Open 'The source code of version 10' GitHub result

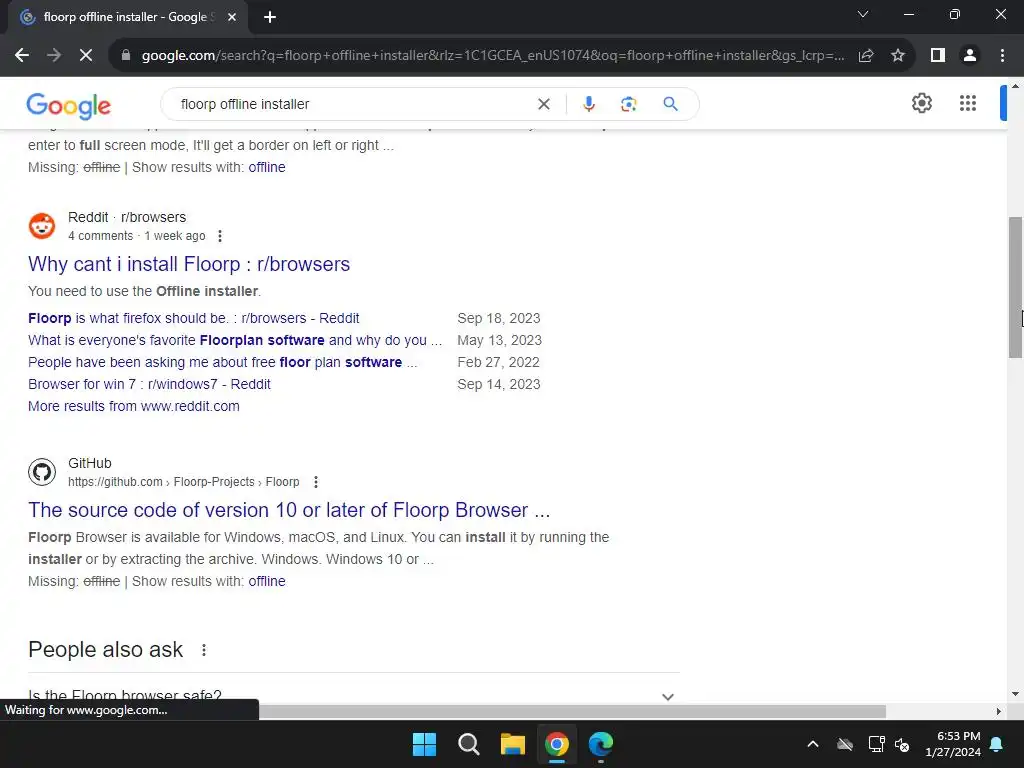[289, 510]
